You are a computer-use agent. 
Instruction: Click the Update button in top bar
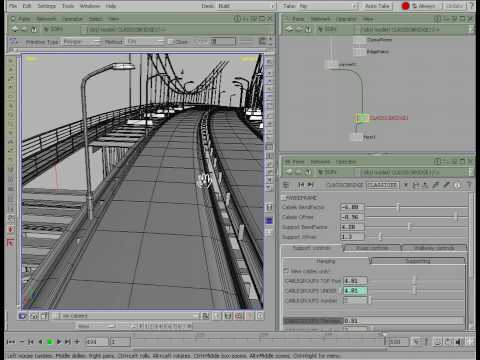455,6
